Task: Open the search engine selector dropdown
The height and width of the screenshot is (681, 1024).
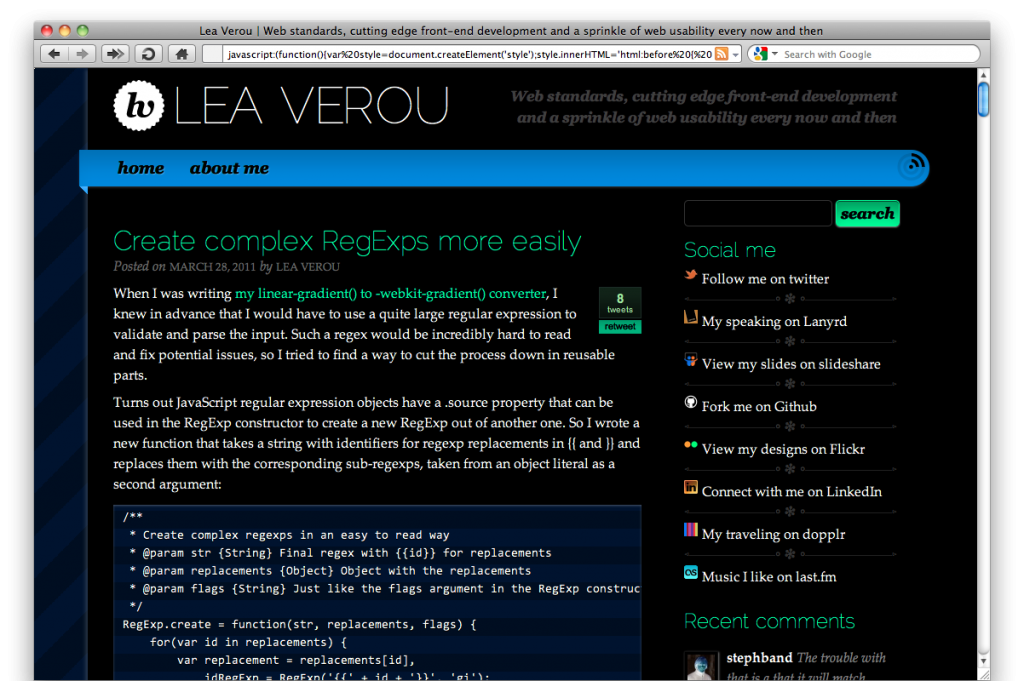Action: point(772,54)
